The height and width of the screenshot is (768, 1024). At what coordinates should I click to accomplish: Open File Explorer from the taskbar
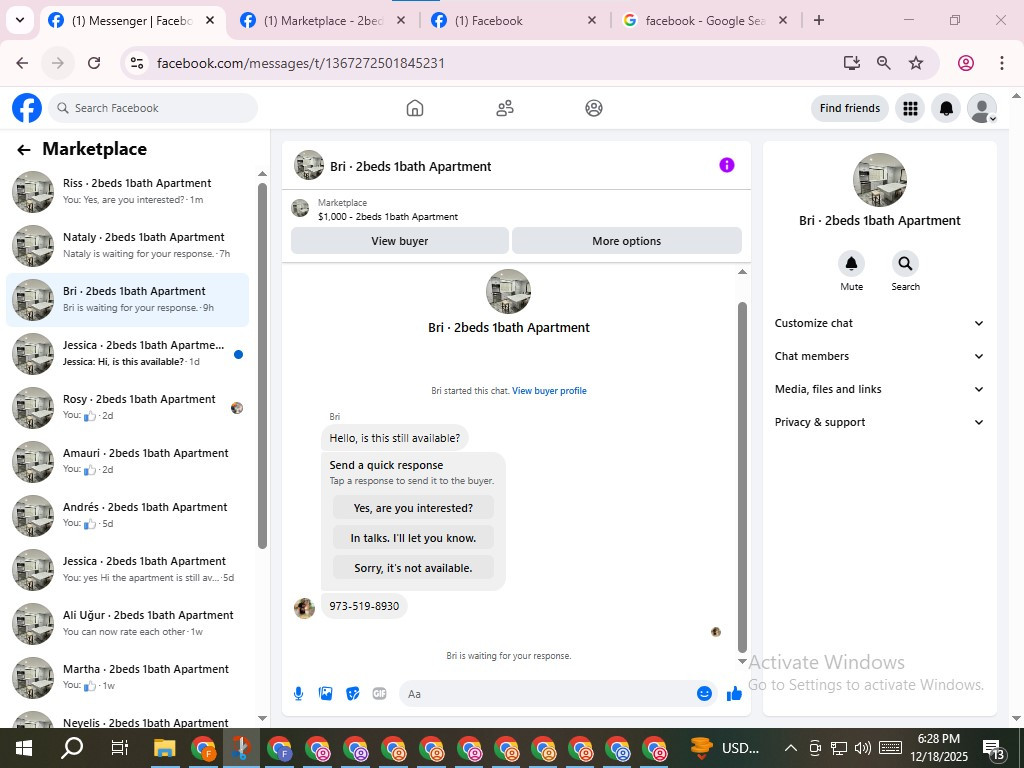165,748
